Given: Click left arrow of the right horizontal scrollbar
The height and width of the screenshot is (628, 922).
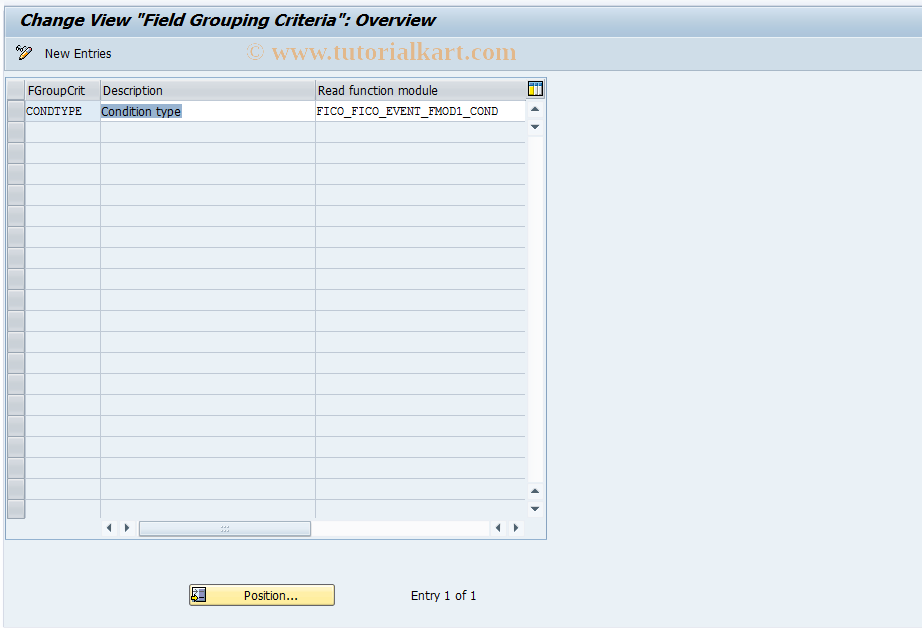Looking at the screenshot, I should (498, 528).
